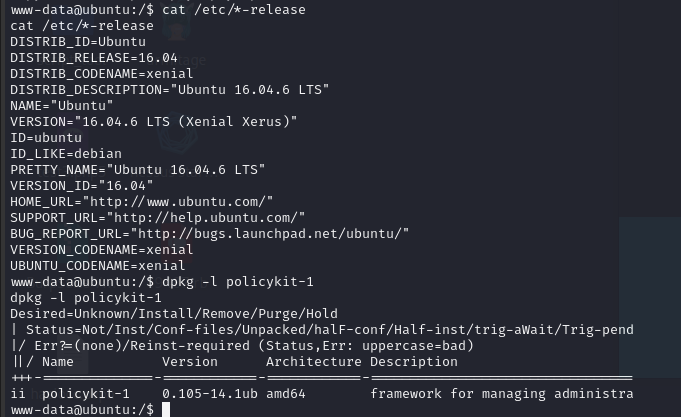Click the terminal cursor at the last prompt
This screenshot has height=417, width=681.
[167, 410]
